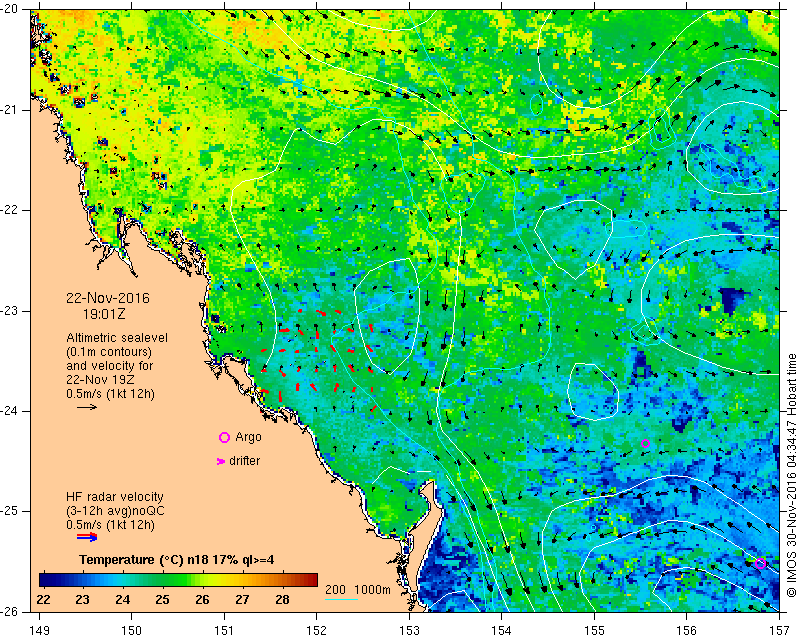Click the longitude axis label 149
Viewport: 800px width, 640px height.
[x=40, y=631]
